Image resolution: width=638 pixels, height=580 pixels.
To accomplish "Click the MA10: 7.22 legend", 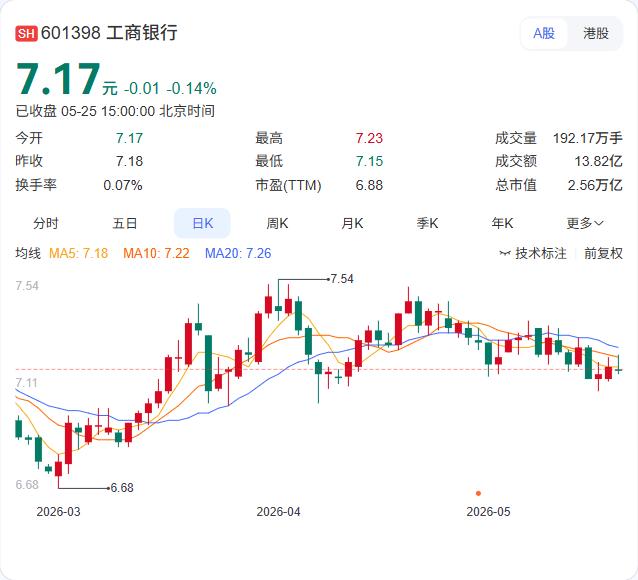I will tap(156, 254).
